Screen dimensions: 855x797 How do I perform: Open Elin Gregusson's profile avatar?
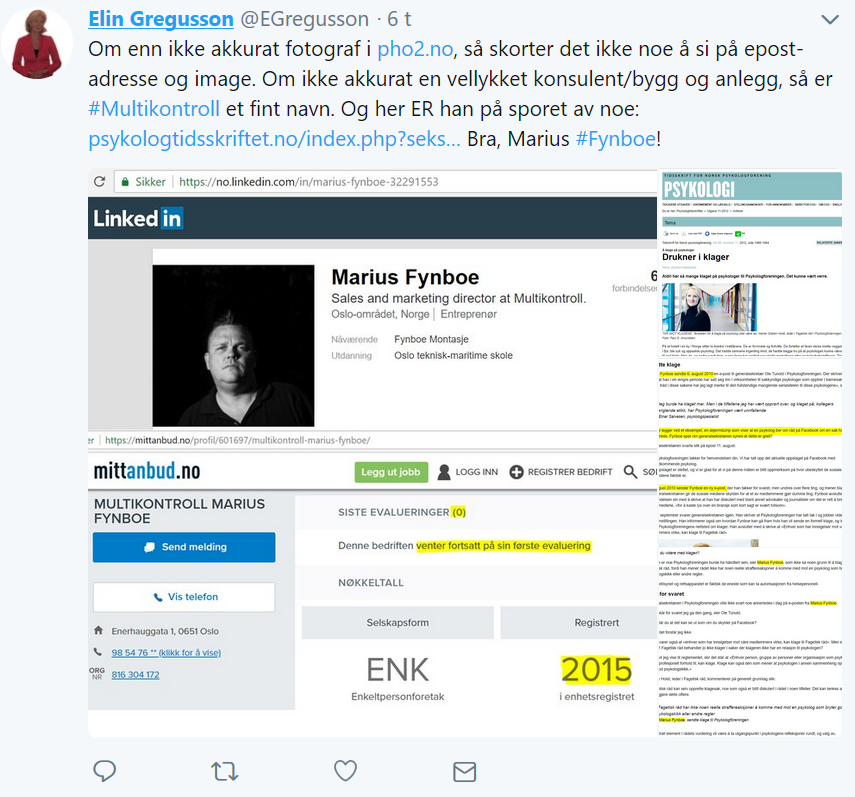pyautogui.click(x=37, y=43)
